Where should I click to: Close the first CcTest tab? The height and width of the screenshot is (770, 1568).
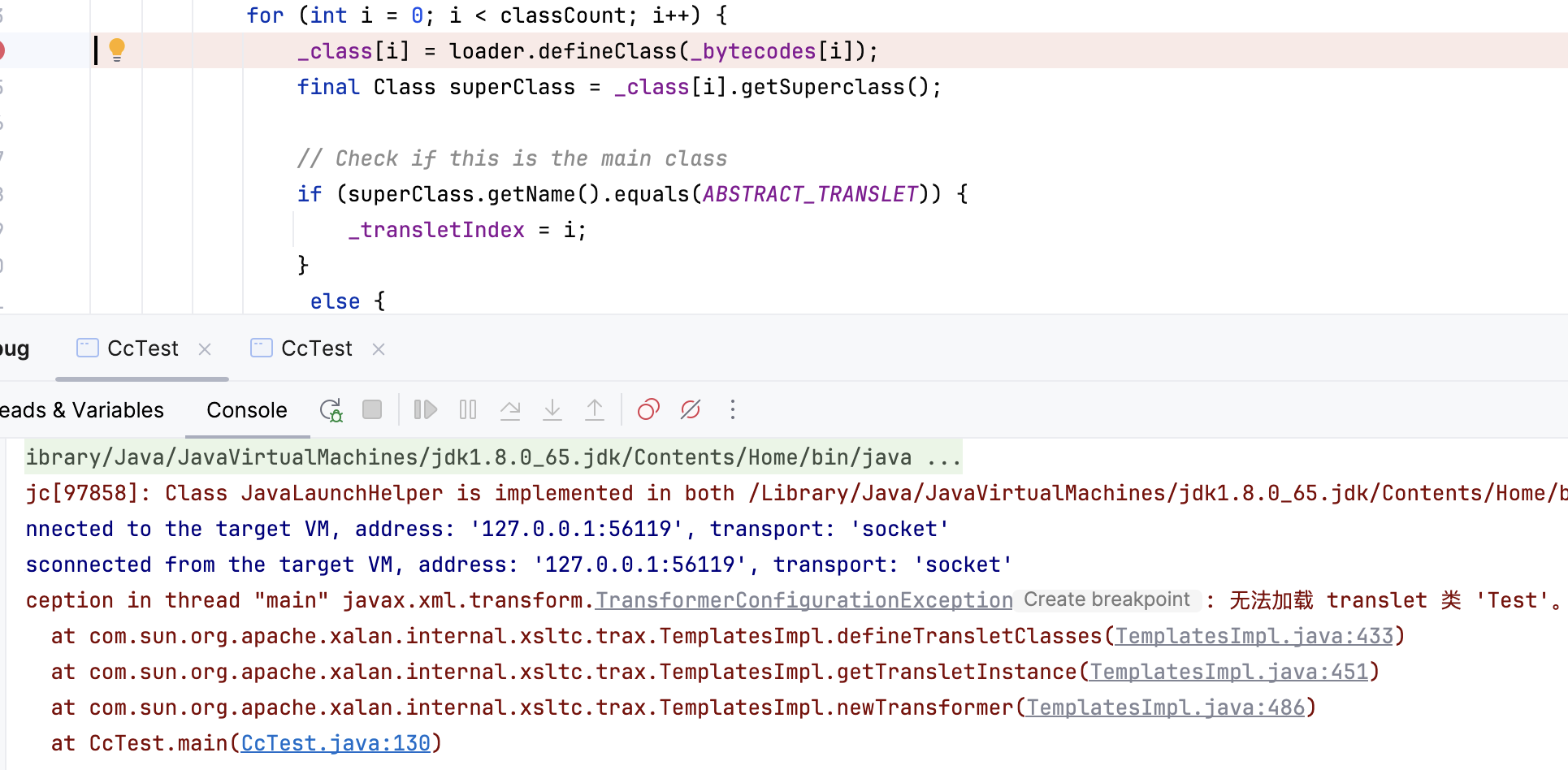(x=205, y=349)
